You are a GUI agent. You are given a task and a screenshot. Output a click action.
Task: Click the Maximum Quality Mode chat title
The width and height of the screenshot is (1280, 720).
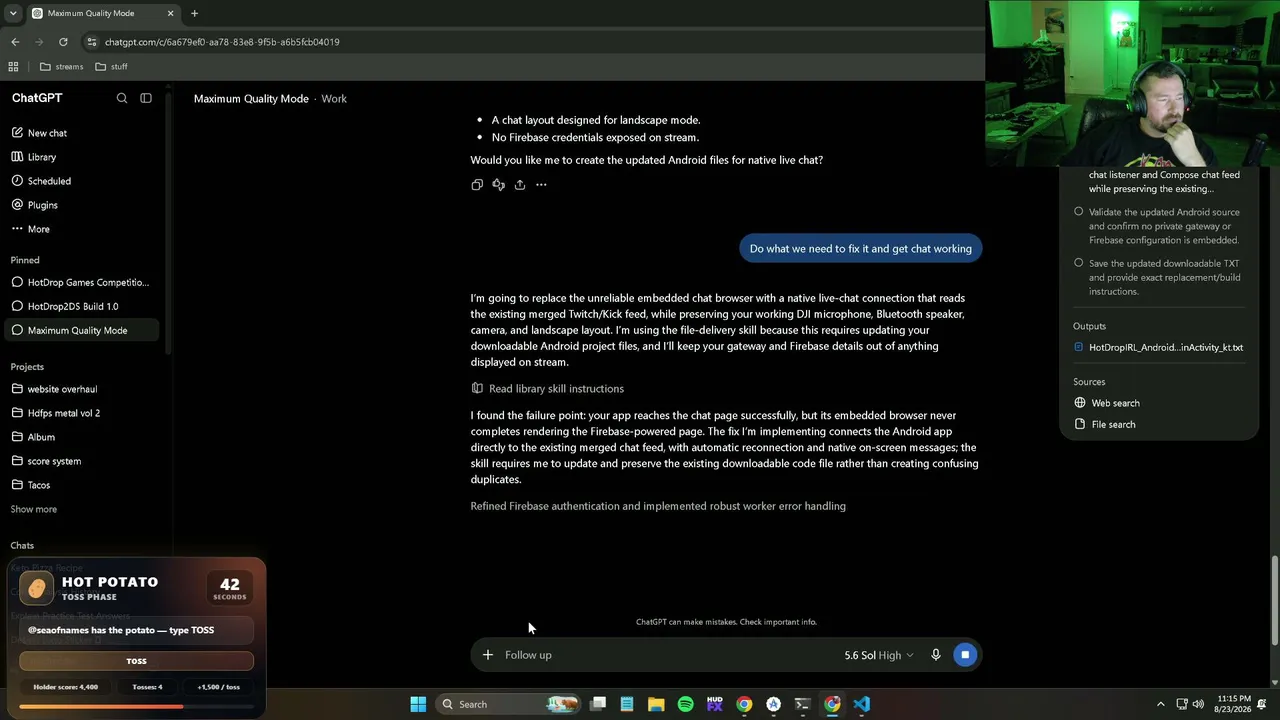(x=251, y=99)
